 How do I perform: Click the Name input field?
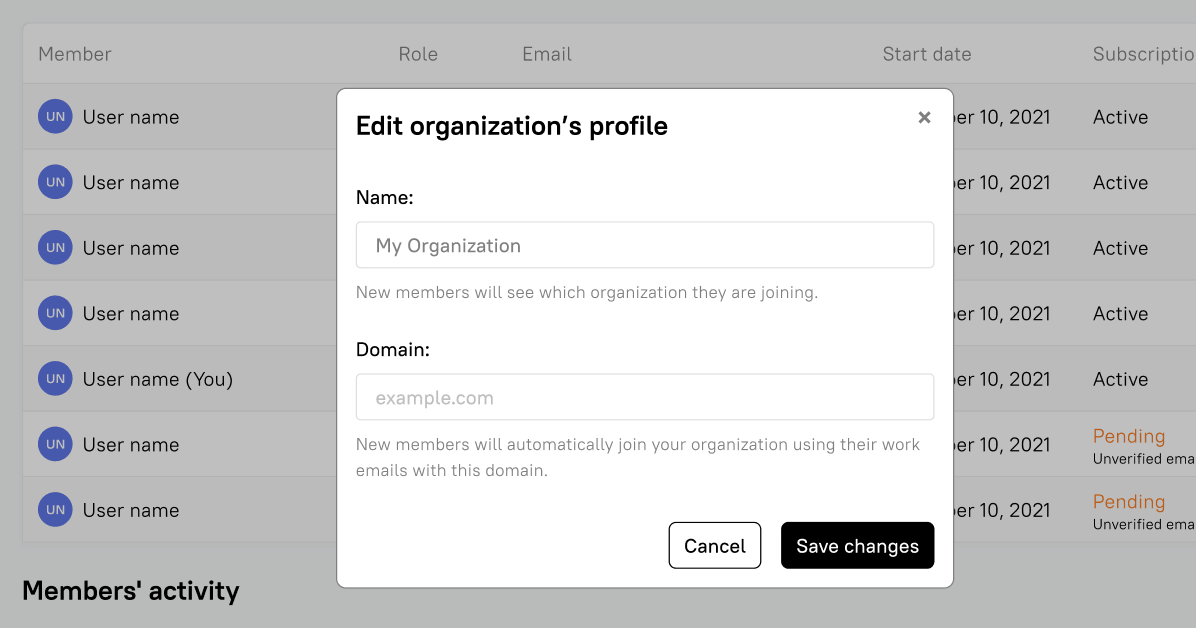click(644, 245)
